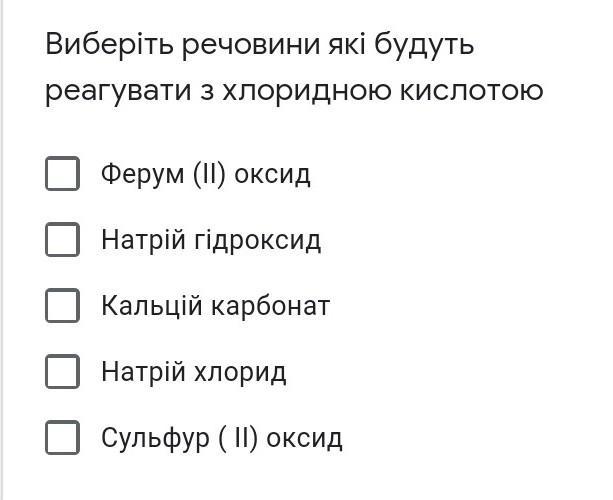Image resolution: width=613 pixels, height=500 pixels.
Task: Click the 'Сульфур ( II) оксид' option label
Action: coord(221,438)
